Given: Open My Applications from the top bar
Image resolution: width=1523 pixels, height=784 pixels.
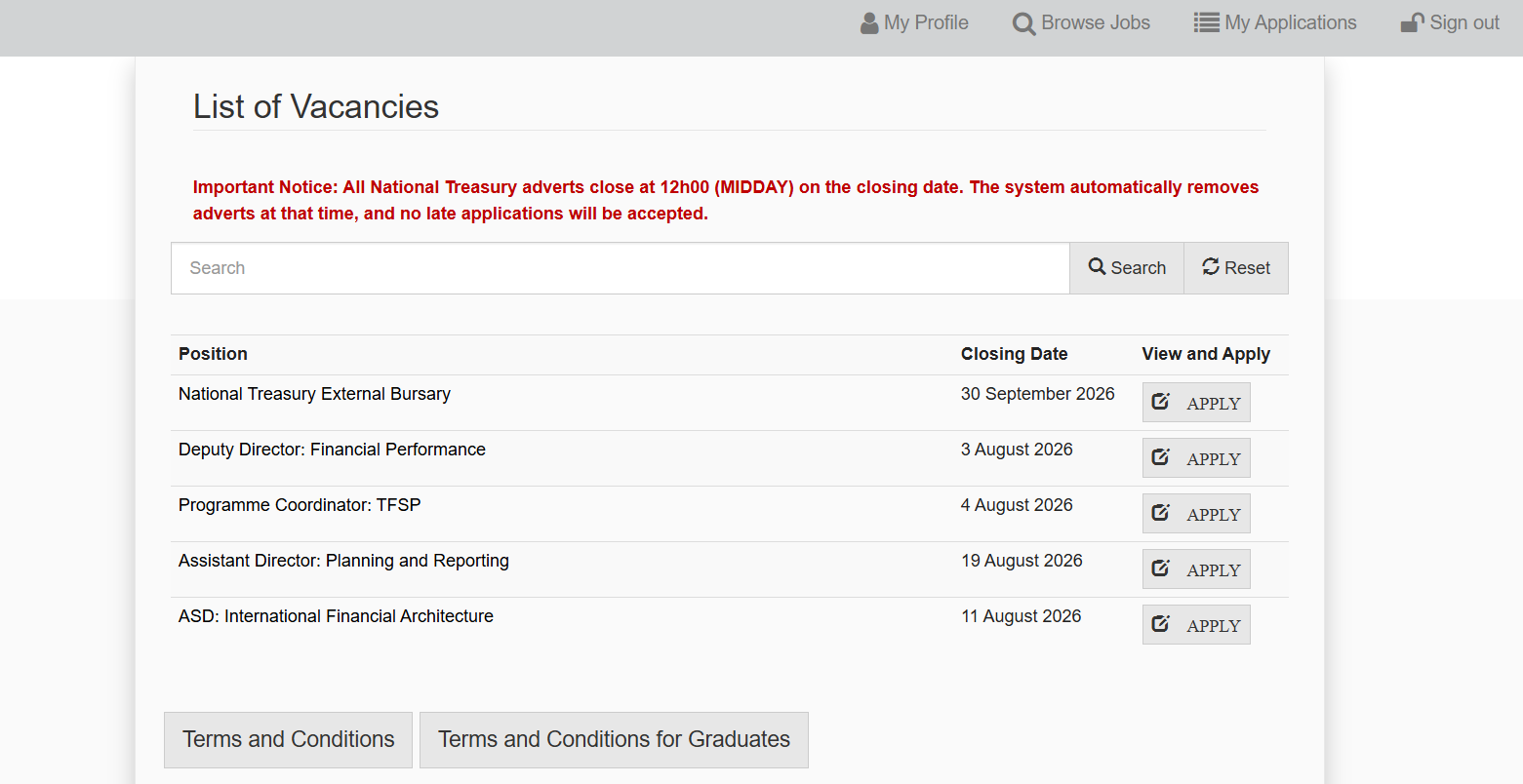Looking at the screenshot, I should [x=1275, y=23].
